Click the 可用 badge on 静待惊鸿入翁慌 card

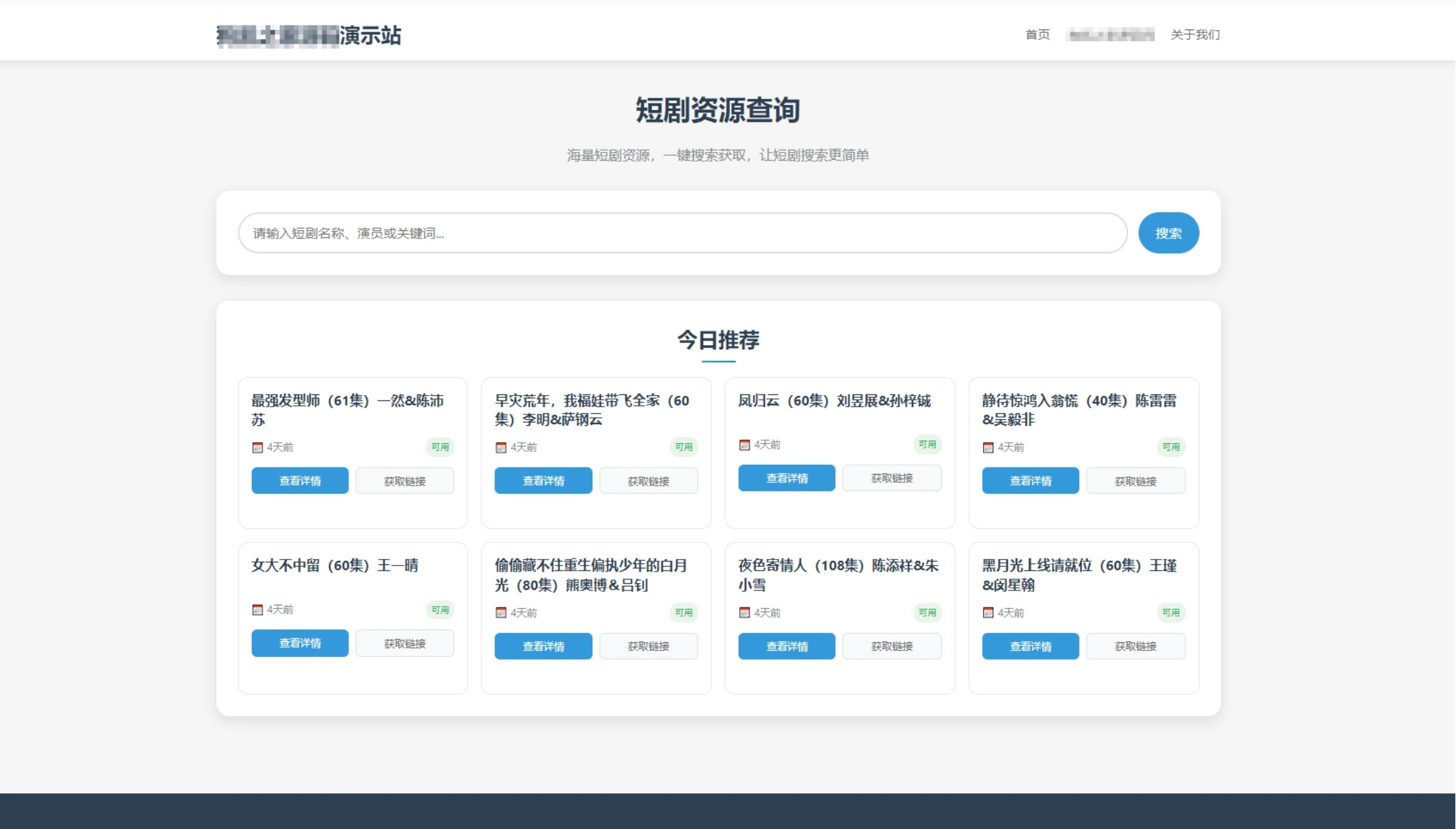[1171, 447]
